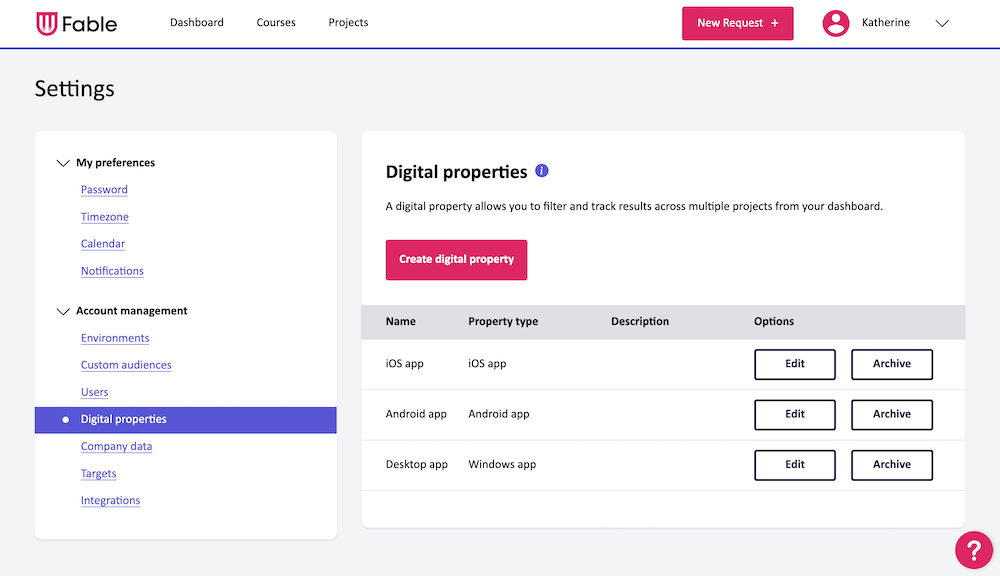This screenshot has height=576, width=1000.
Task: Edit the iOS app property
Action: (795, 364)
